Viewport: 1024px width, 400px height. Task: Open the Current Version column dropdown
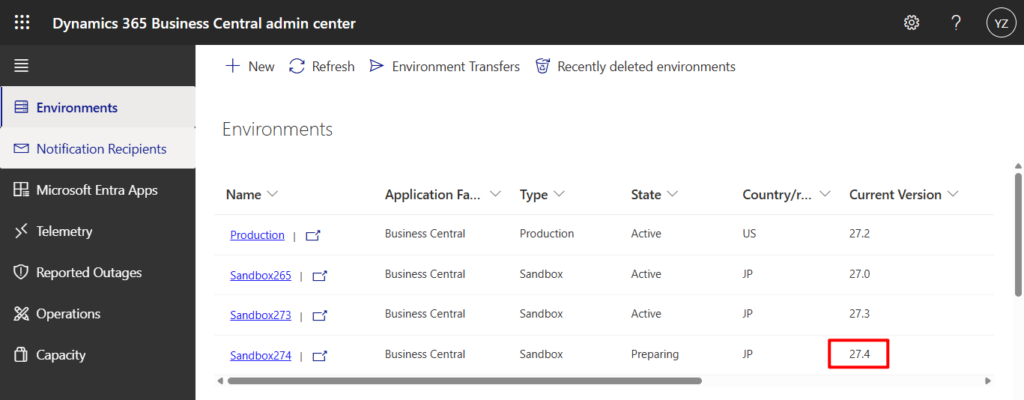pyautogui.click(x=953, y=194)
